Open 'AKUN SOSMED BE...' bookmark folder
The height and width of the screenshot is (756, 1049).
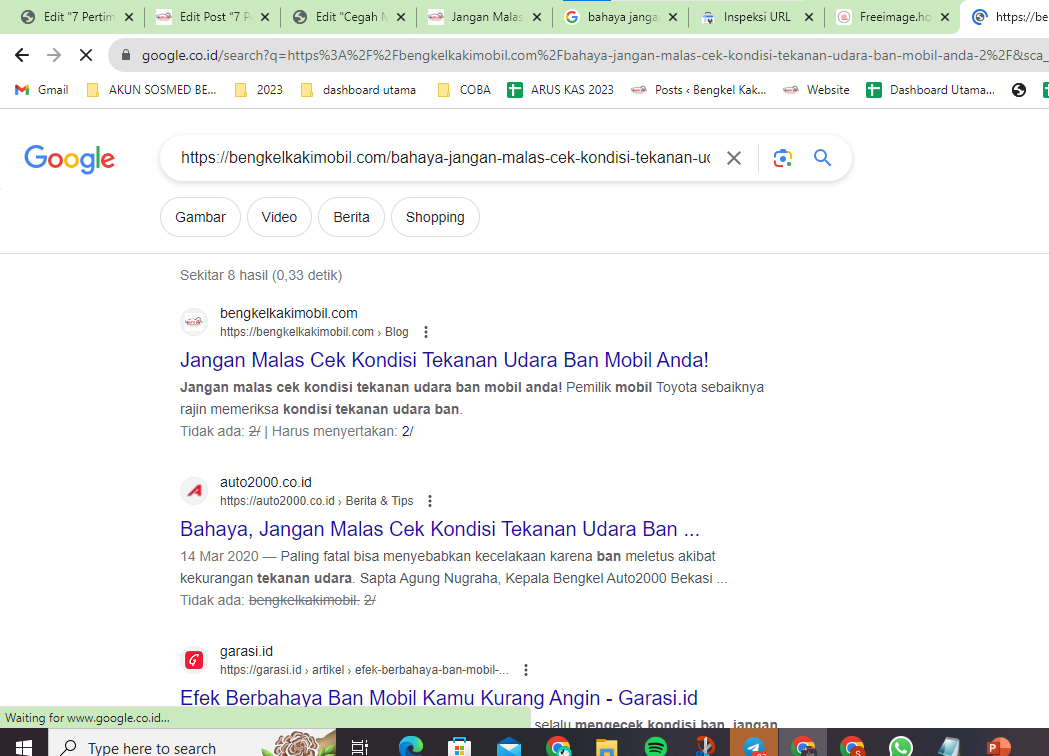(x=152, y=90)
